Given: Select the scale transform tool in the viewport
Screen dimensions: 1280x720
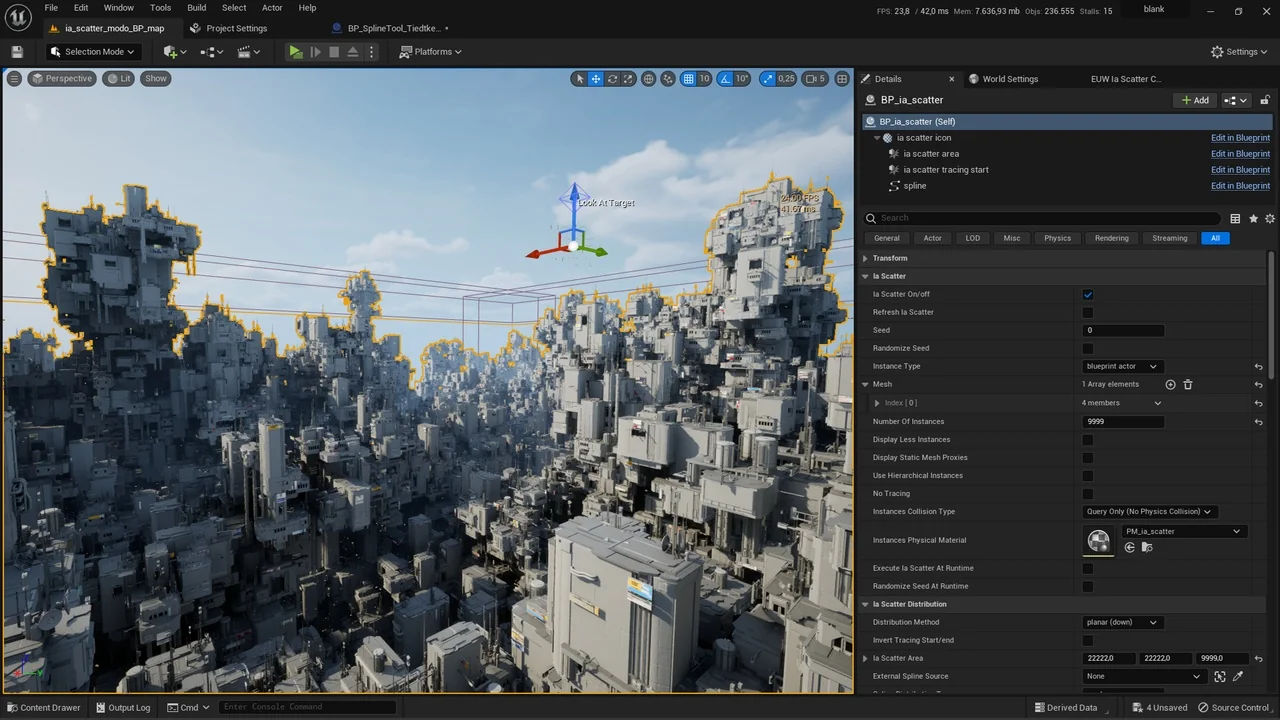Looking at the screenshot, I should 629,79.
